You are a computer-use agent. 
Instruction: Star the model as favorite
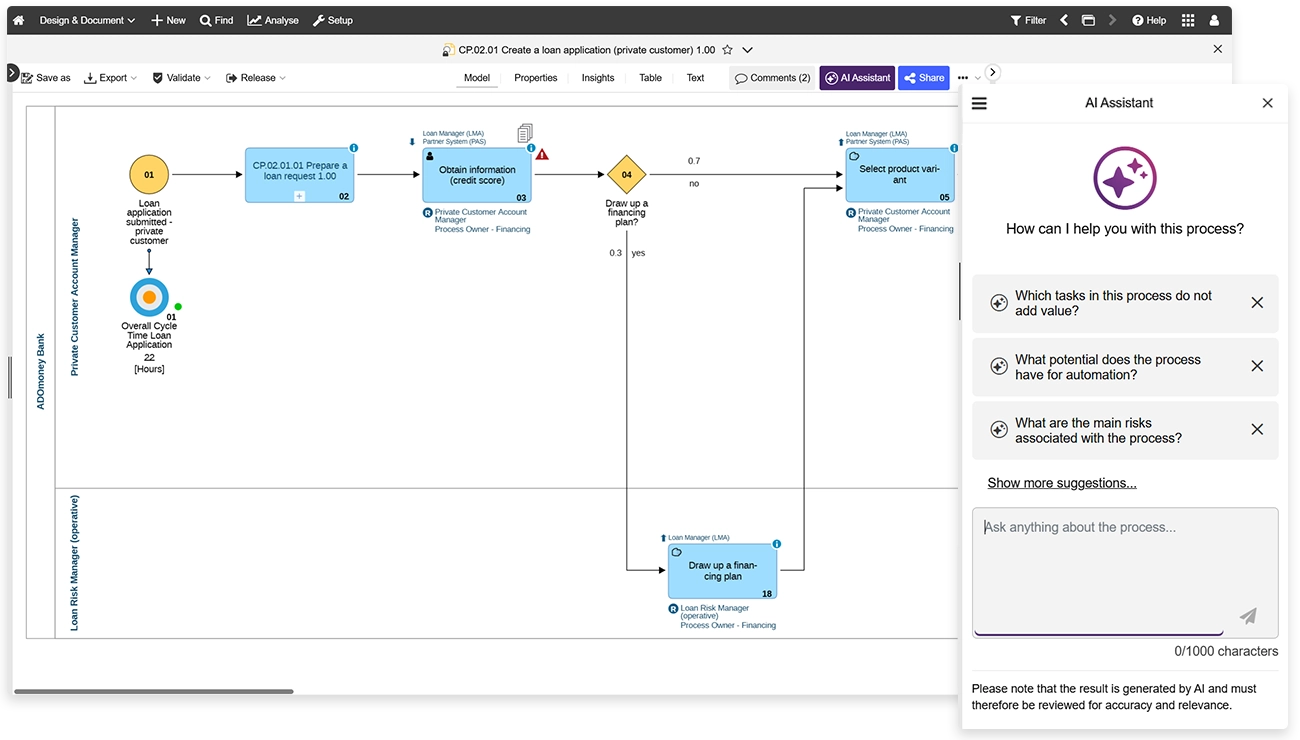click(x=728, y=50)
